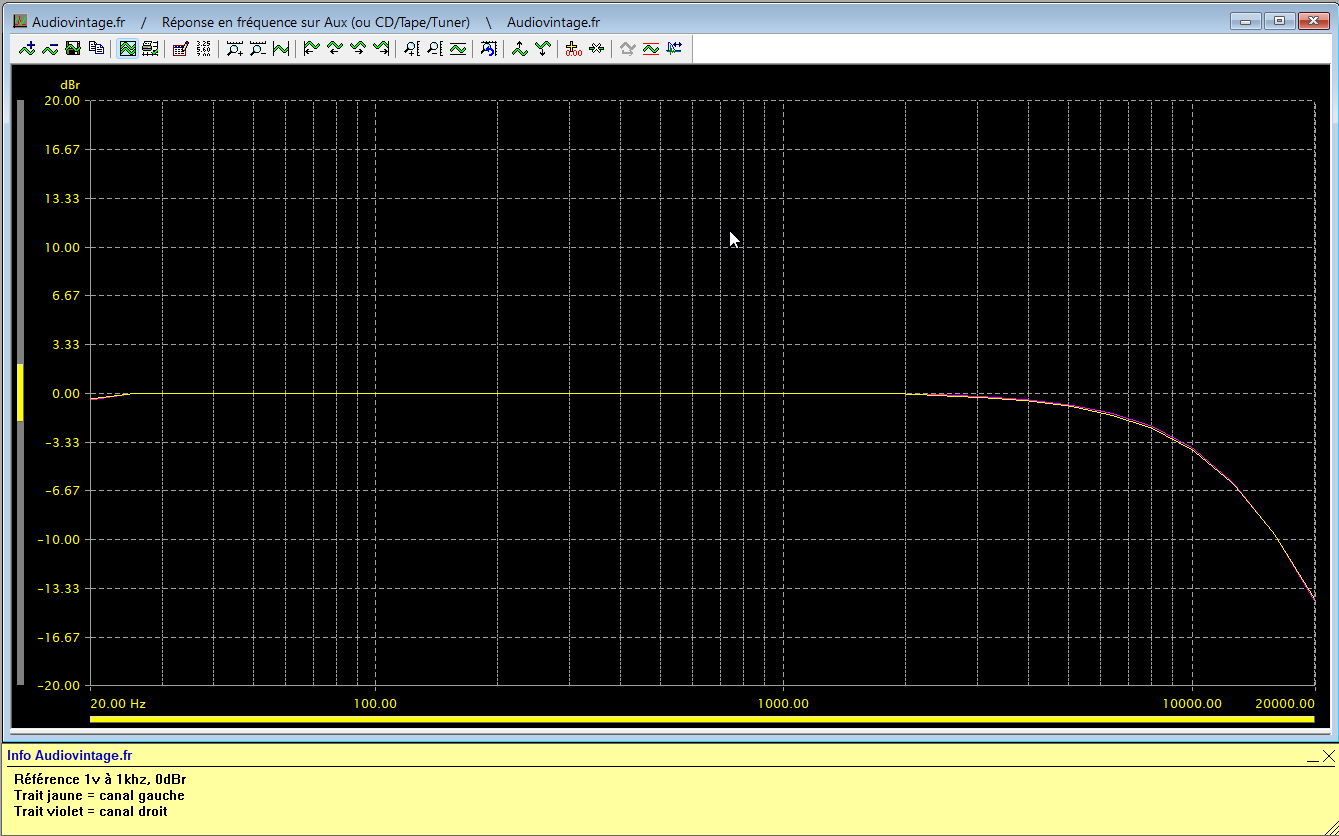Screen dimensions: 1339x836
Task: Click the -13.33 Y-axis label
Action: 61,589
